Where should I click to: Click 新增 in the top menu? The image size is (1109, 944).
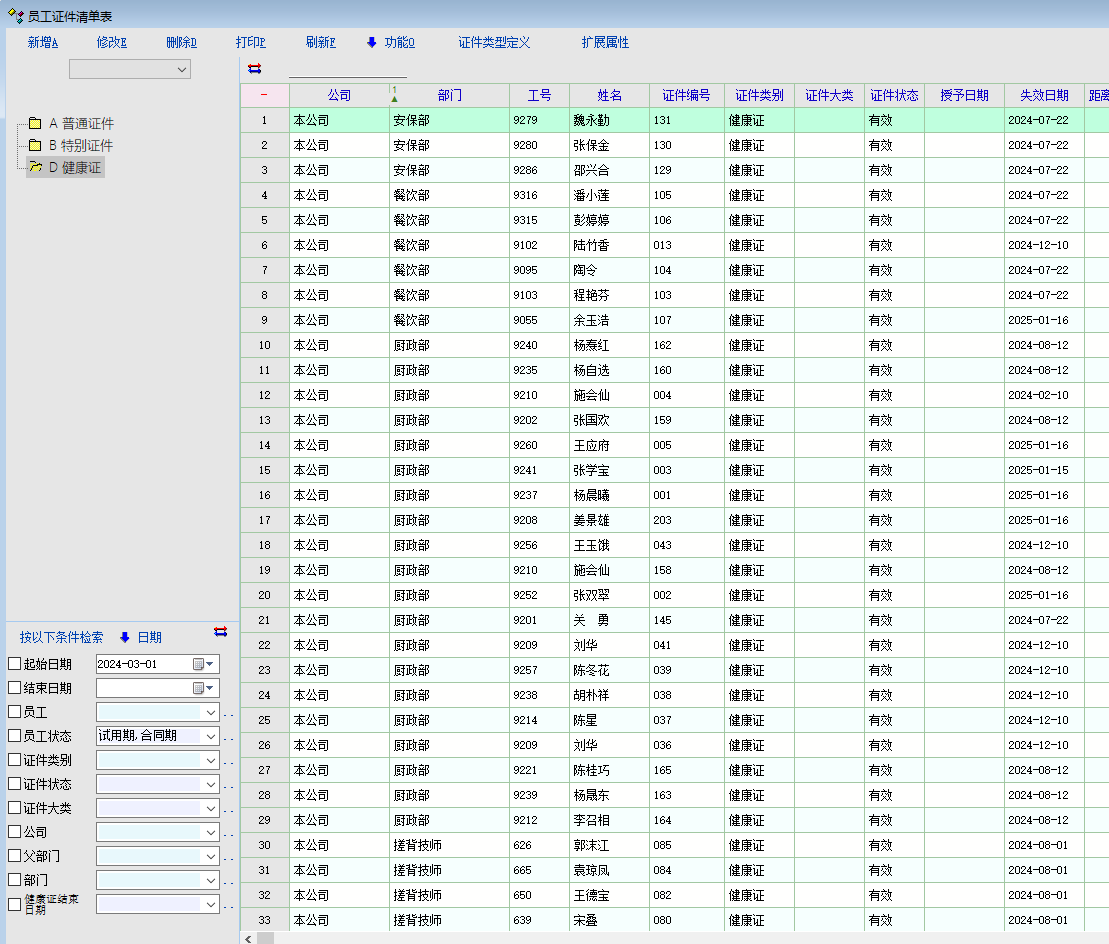click(42, 42)
